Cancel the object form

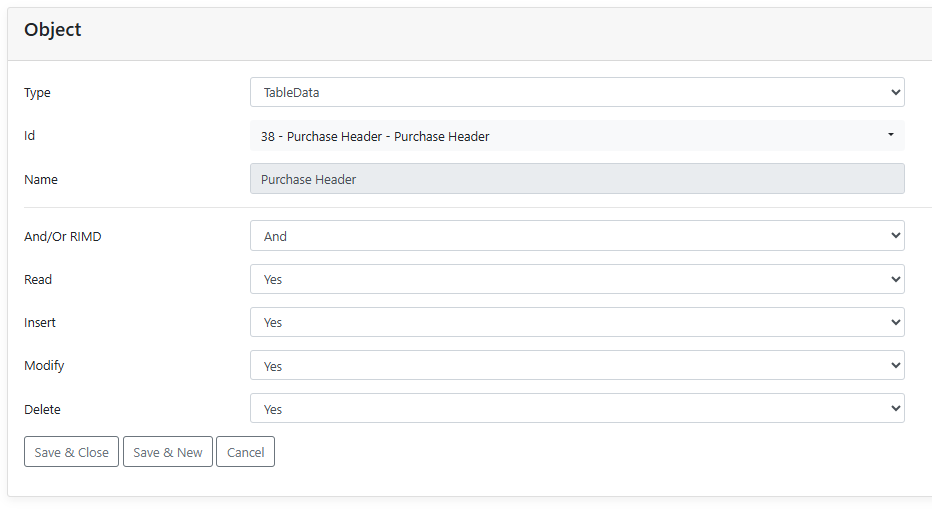coord(245,452)
